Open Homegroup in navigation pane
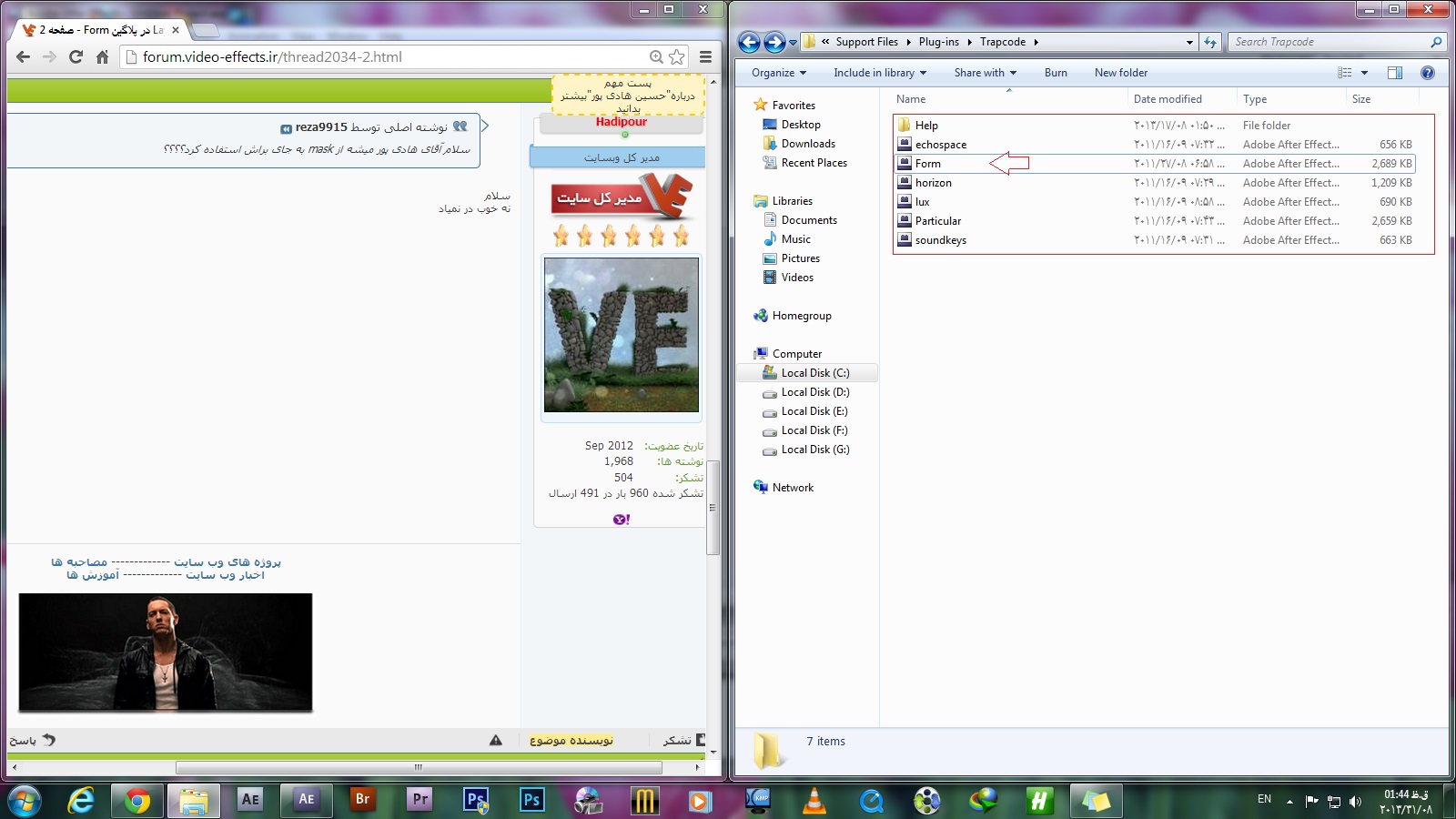 [x=801, y=316]
